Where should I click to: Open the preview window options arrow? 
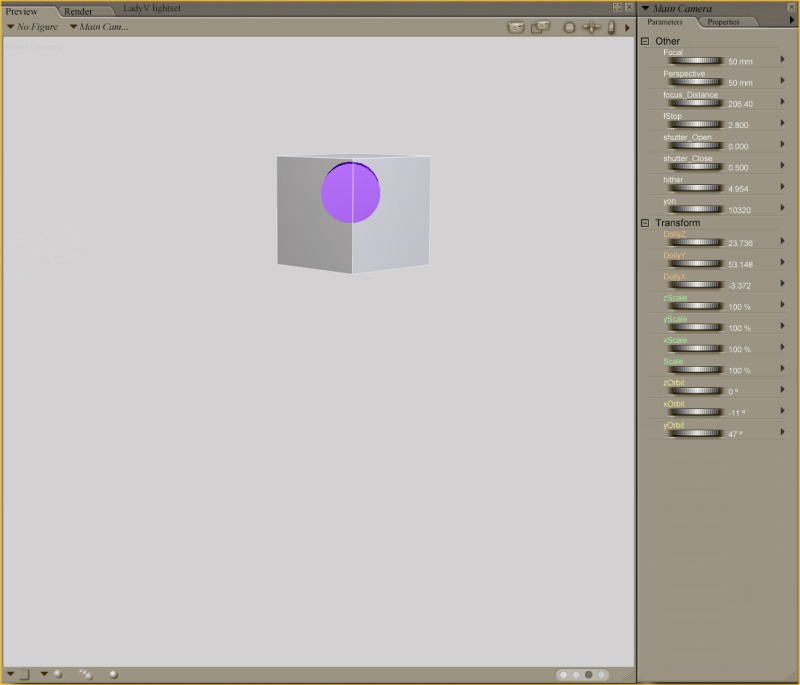click(x=628, y=28)
